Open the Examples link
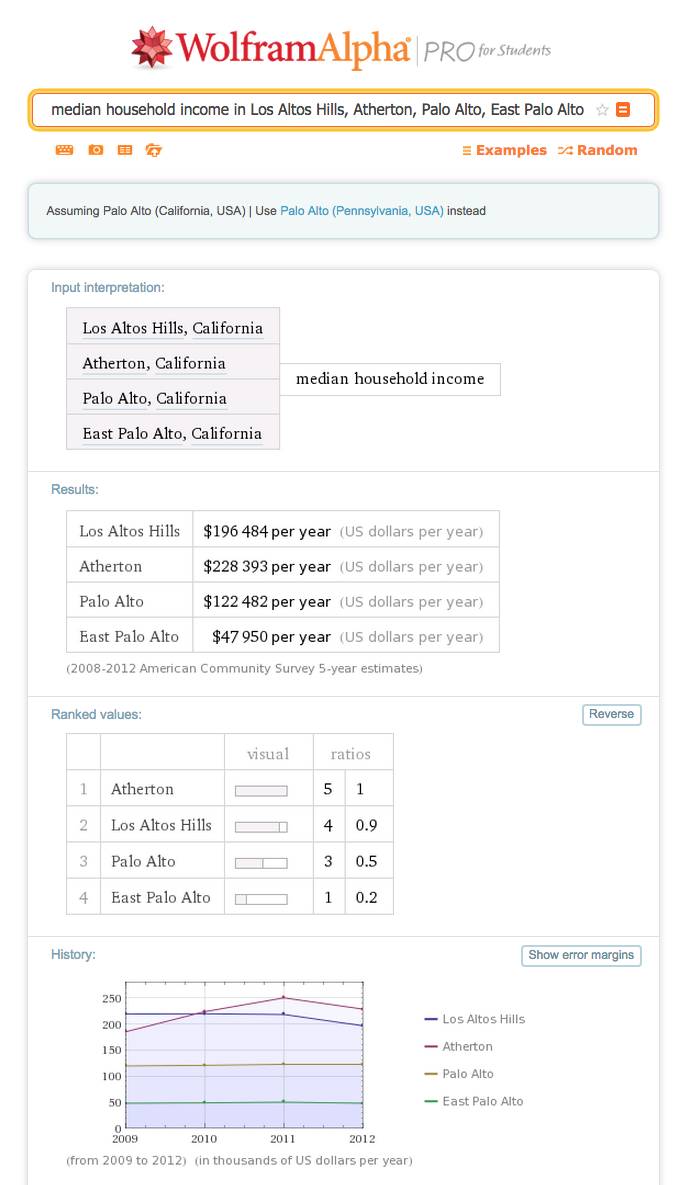 [x=504, y=150]
